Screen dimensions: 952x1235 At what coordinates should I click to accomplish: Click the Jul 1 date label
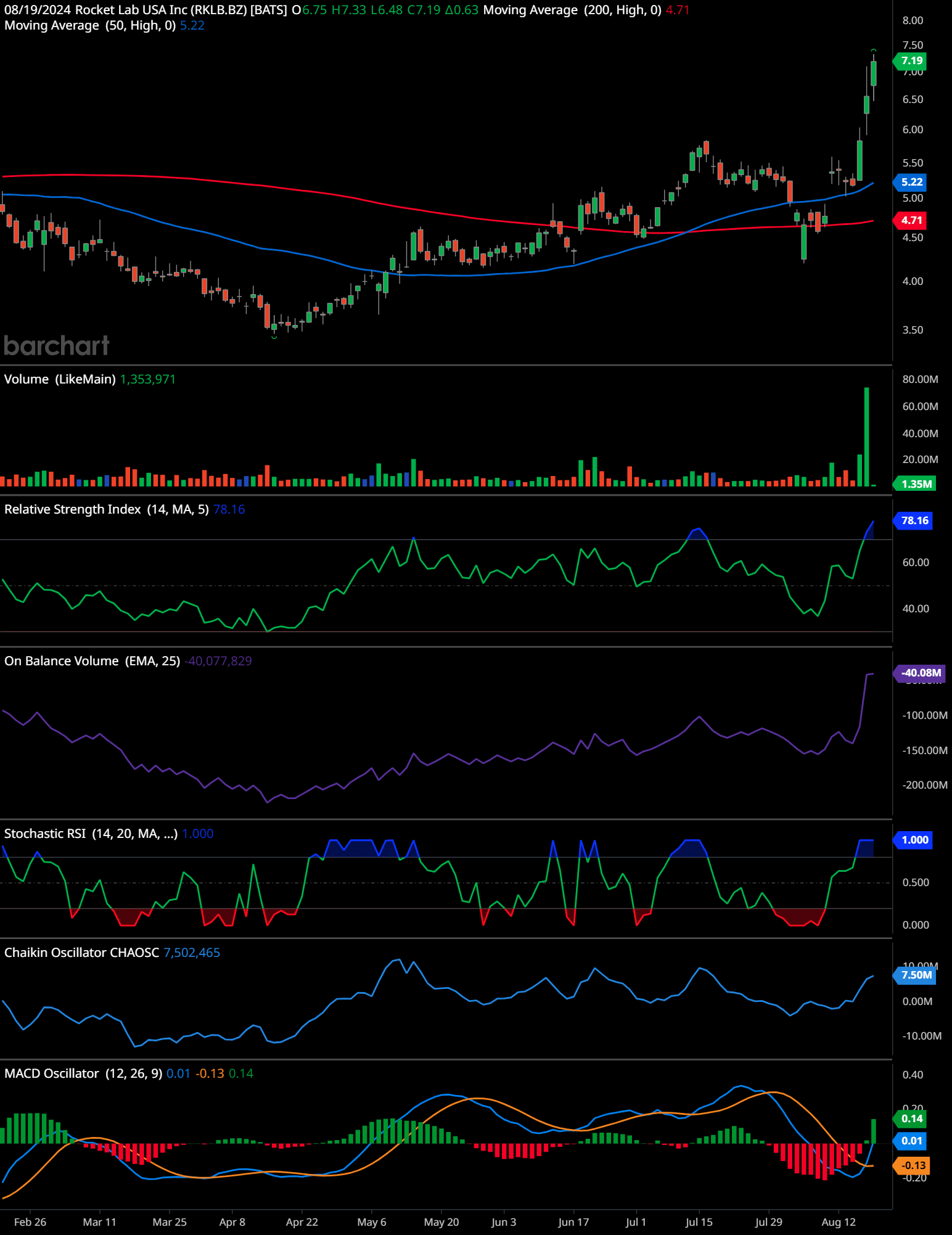coord(636,1222)
